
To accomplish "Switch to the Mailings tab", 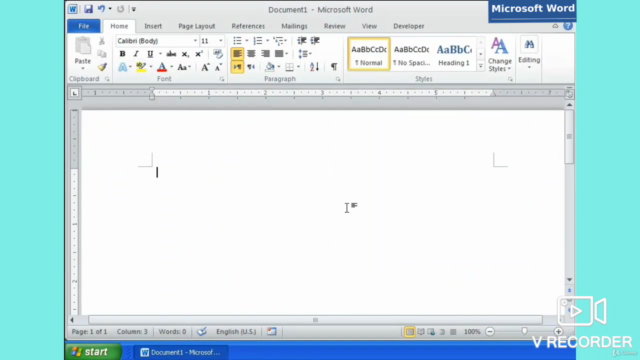I will (294, 26).
